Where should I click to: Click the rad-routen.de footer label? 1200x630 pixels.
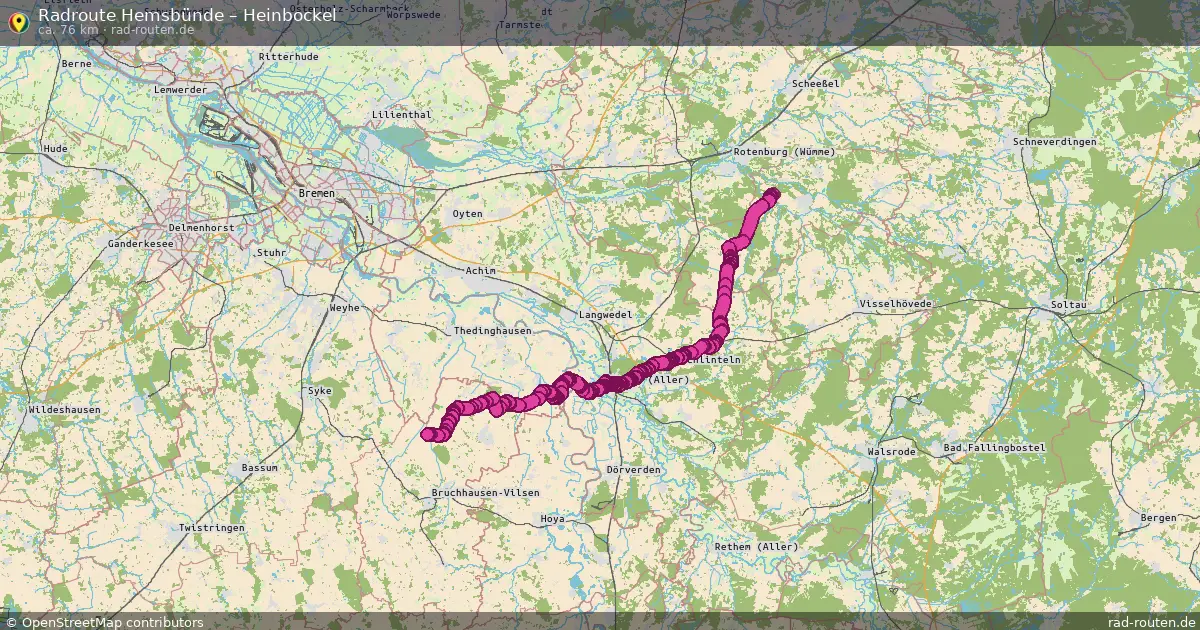[x=1151, y=622]
